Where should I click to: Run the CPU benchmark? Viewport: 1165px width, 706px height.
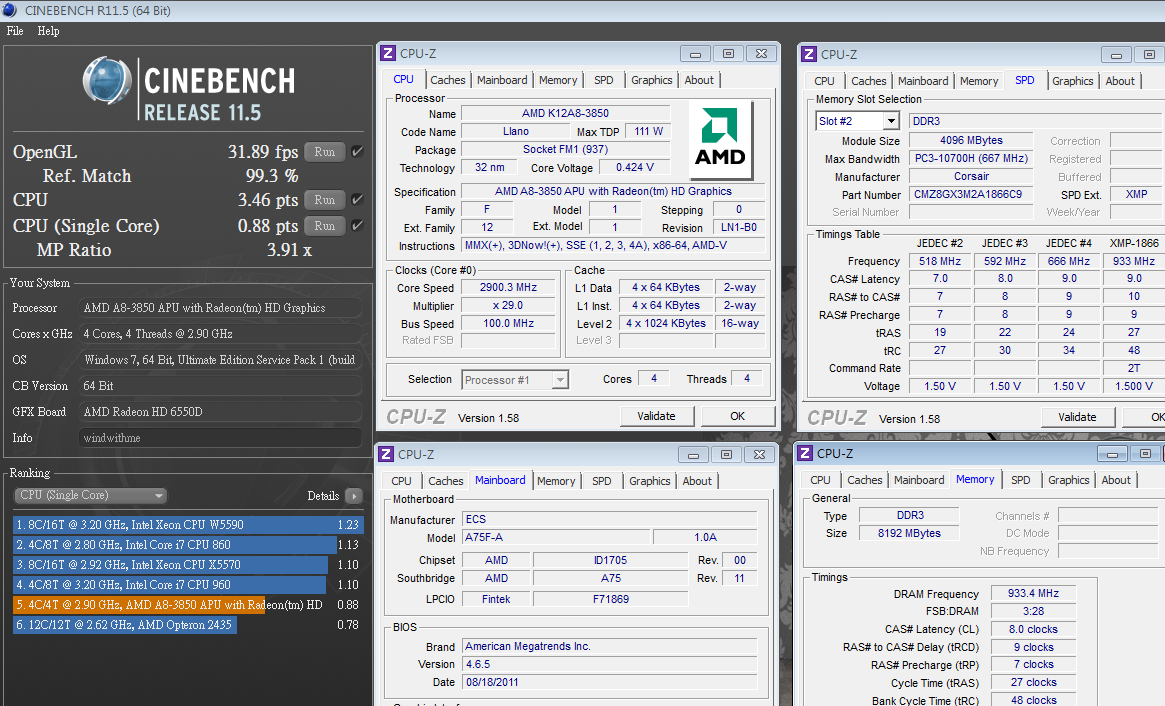tap(325, 200)
